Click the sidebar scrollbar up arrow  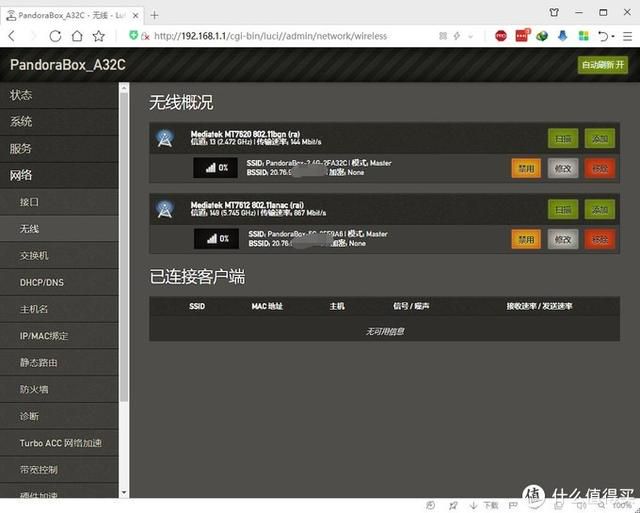124,87
